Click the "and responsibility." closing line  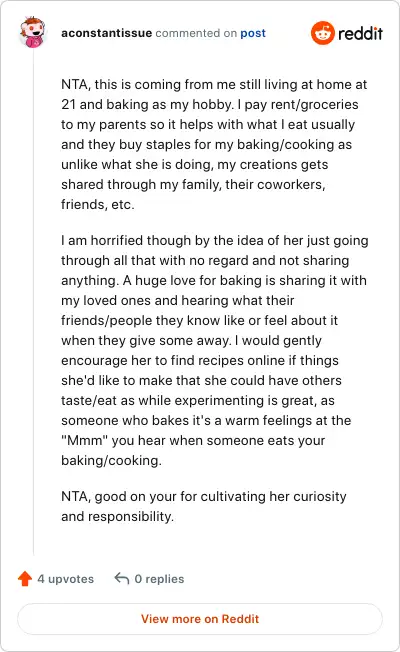coord(117,516)
